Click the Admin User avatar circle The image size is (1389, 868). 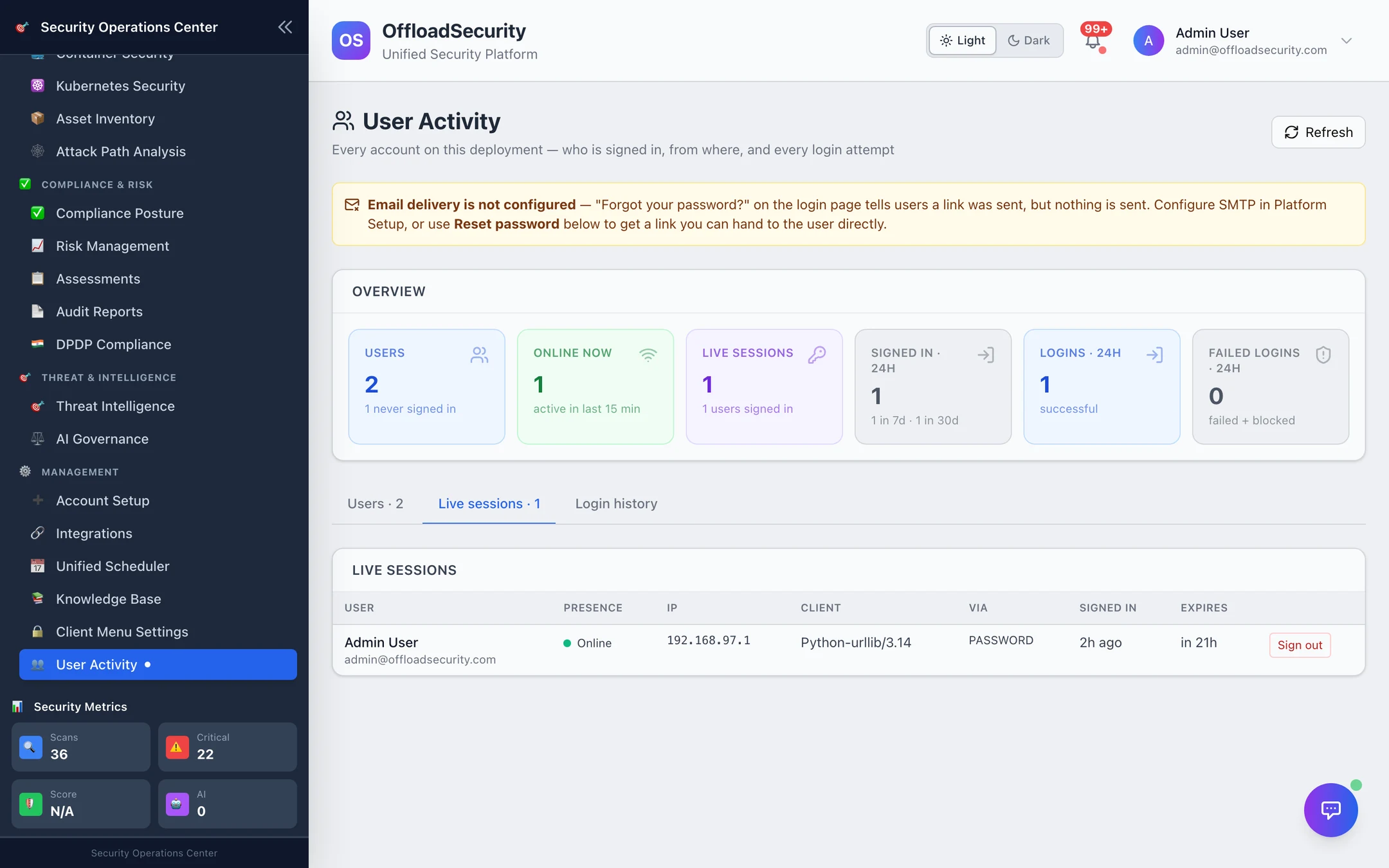[1148, 41]
